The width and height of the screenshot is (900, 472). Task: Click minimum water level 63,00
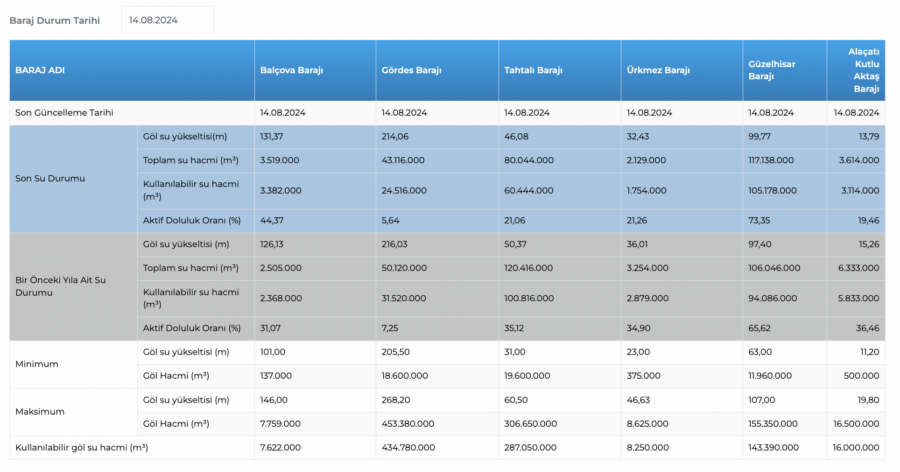pyautogui.click(x=760, y=352)
